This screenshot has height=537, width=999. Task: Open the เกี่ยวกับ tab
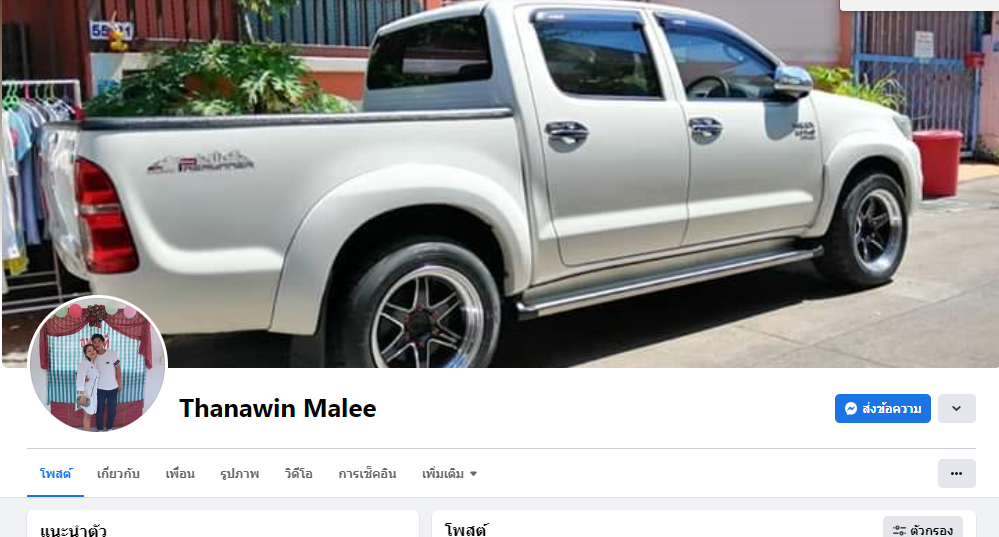tap(118, 473)
